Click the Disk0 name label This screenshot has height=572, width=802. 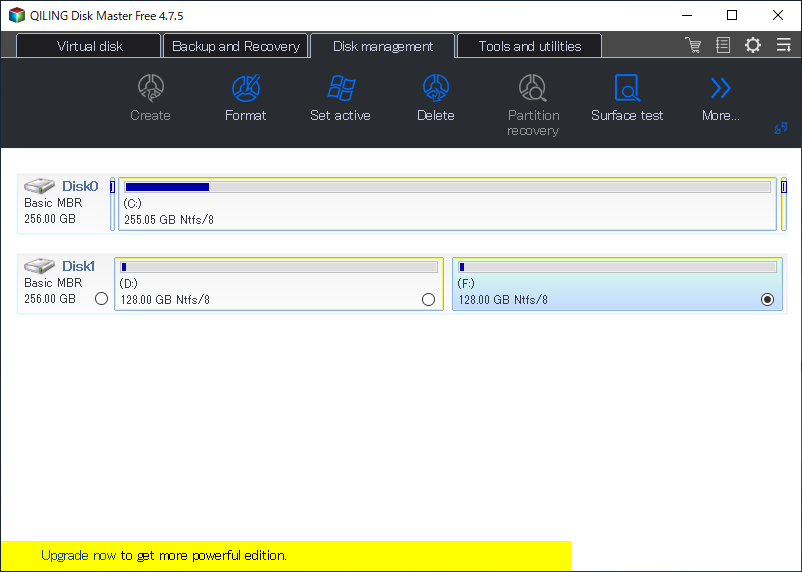click(x=80, y=186)
